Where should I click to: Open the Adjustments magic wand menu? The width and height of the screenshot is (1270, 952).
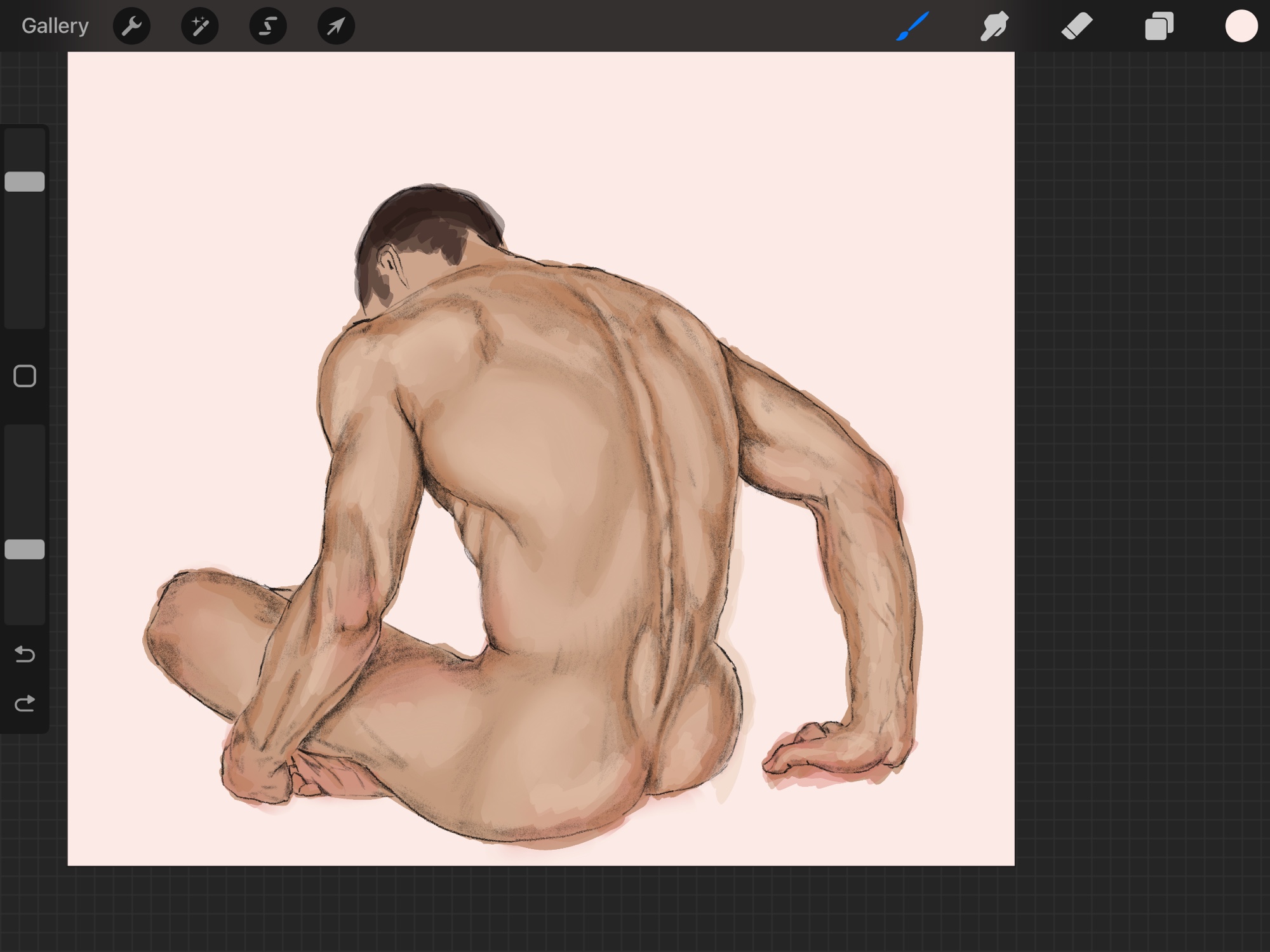pos(199,26)
